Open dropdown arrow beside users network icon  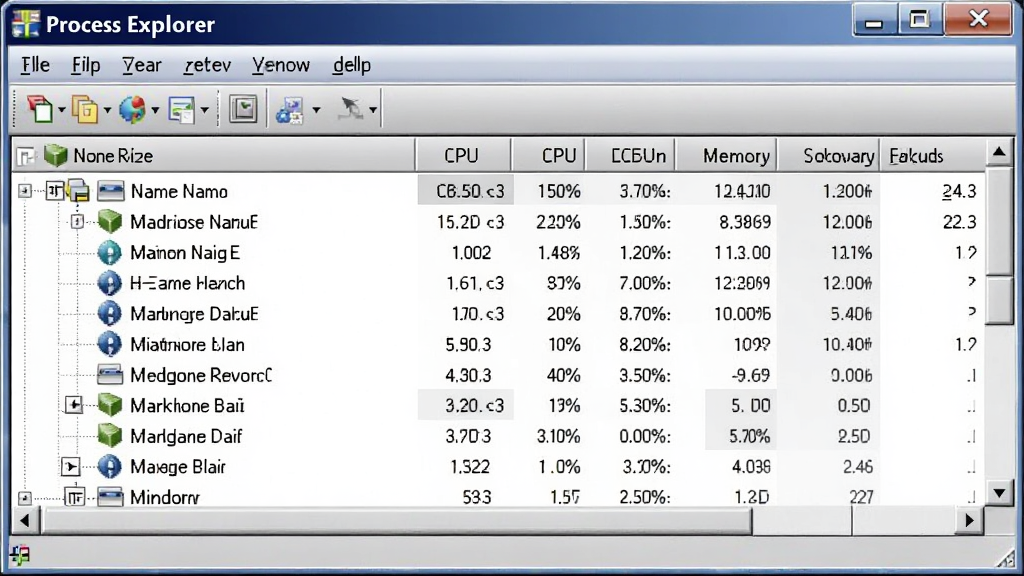click(316, 110)
